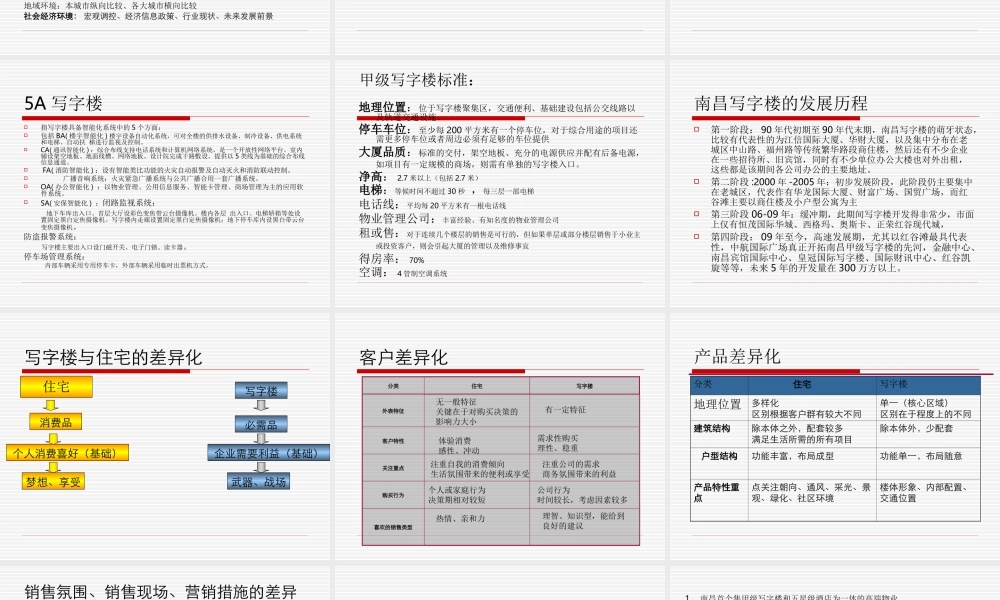The image size is (1000, 600).
Task: Click the down arrow between 写字楼 and 必需品
Action: pyautogui.click(x=261, y=406)
